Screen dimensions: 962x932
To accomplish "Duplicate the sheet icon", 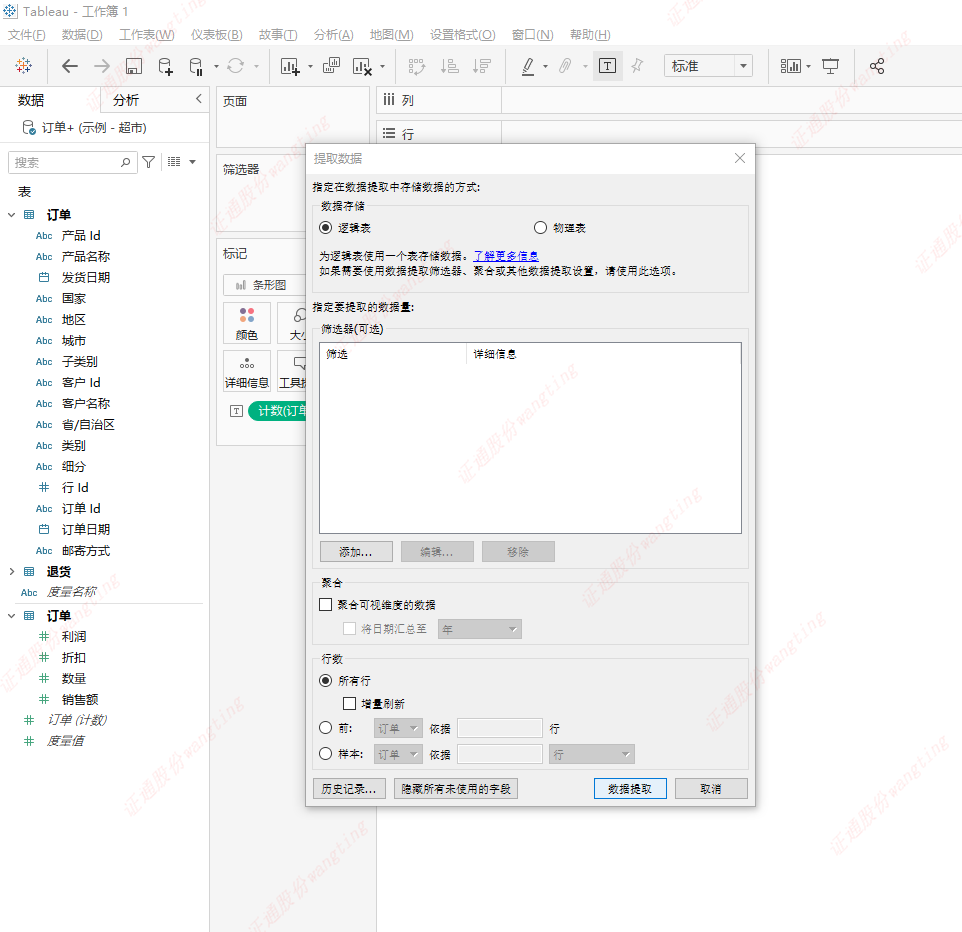I will (331, 66).
